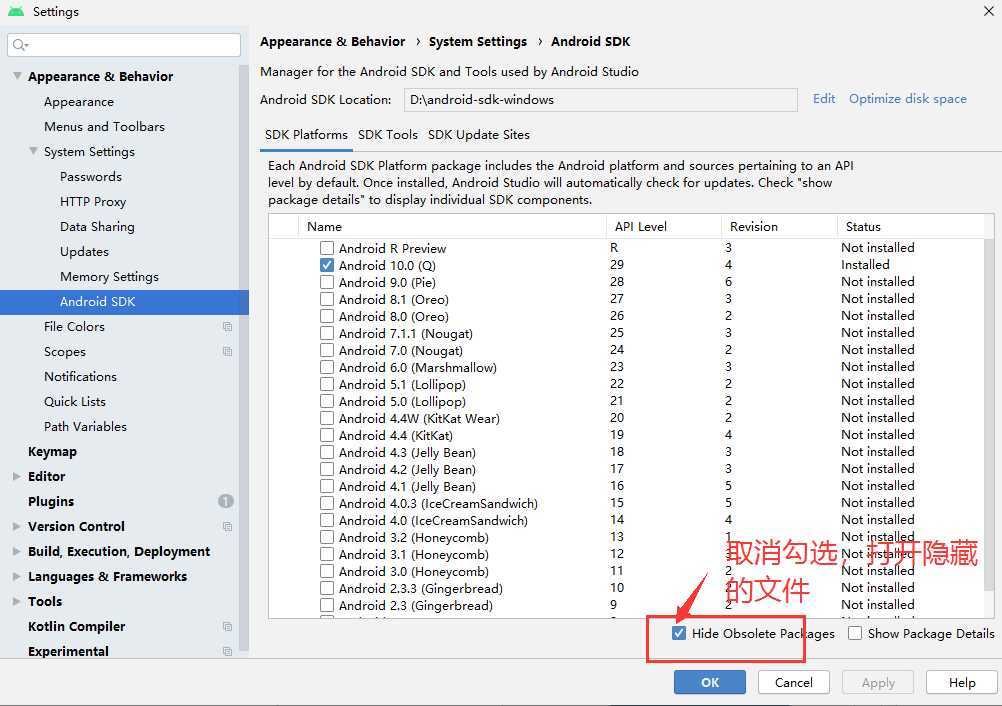Open Updates settings page
Screen dimensions: 1002x706
(x=84, y=252)
